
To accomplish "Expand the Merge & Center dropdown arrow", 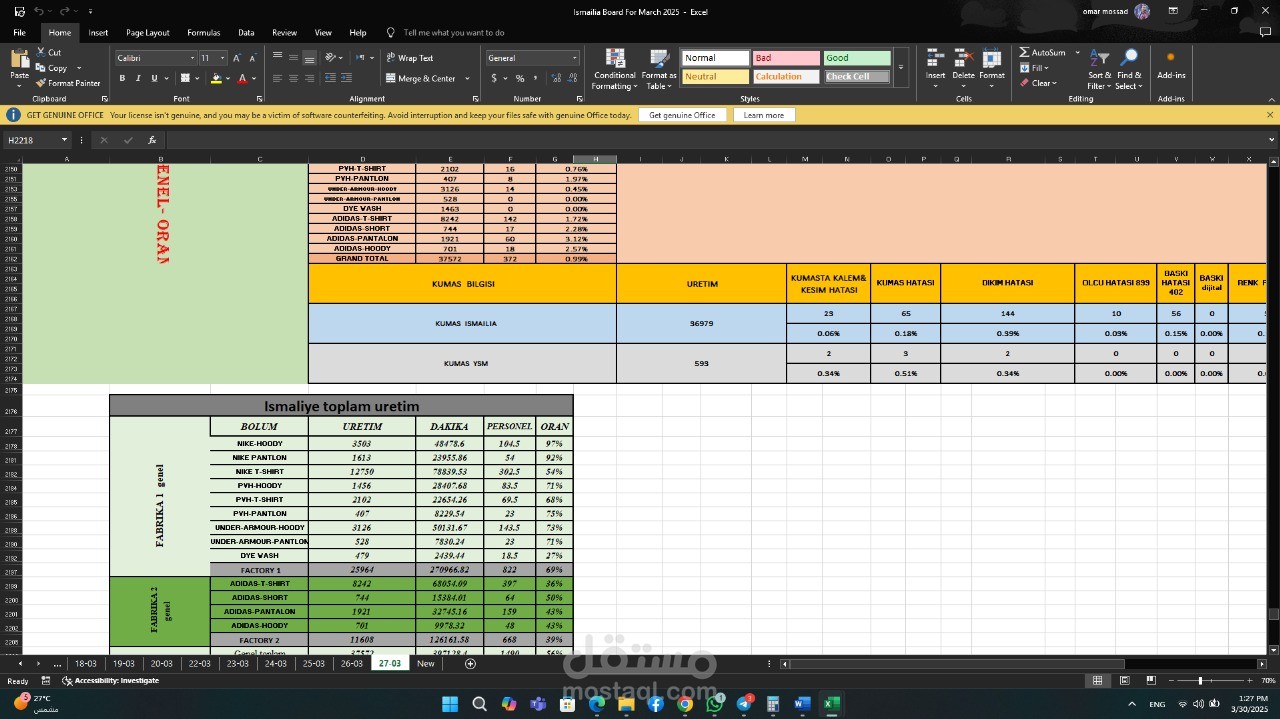I will point(467,78).
